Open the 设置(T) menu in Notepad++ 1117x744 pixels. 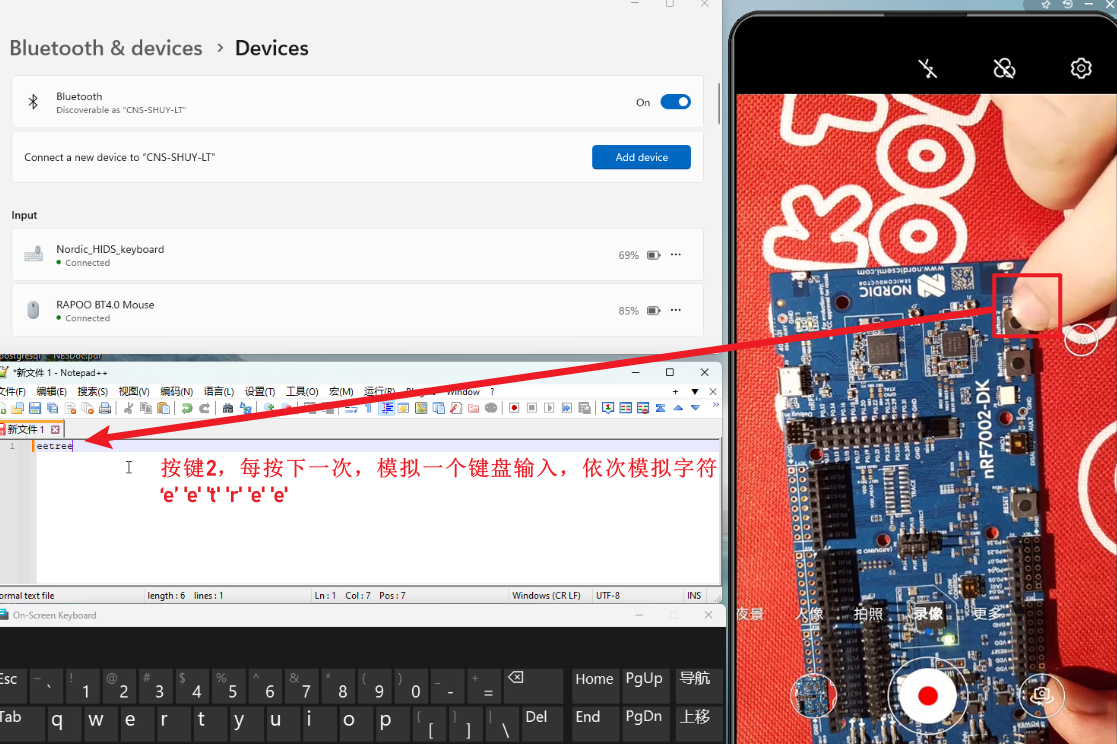260,392
